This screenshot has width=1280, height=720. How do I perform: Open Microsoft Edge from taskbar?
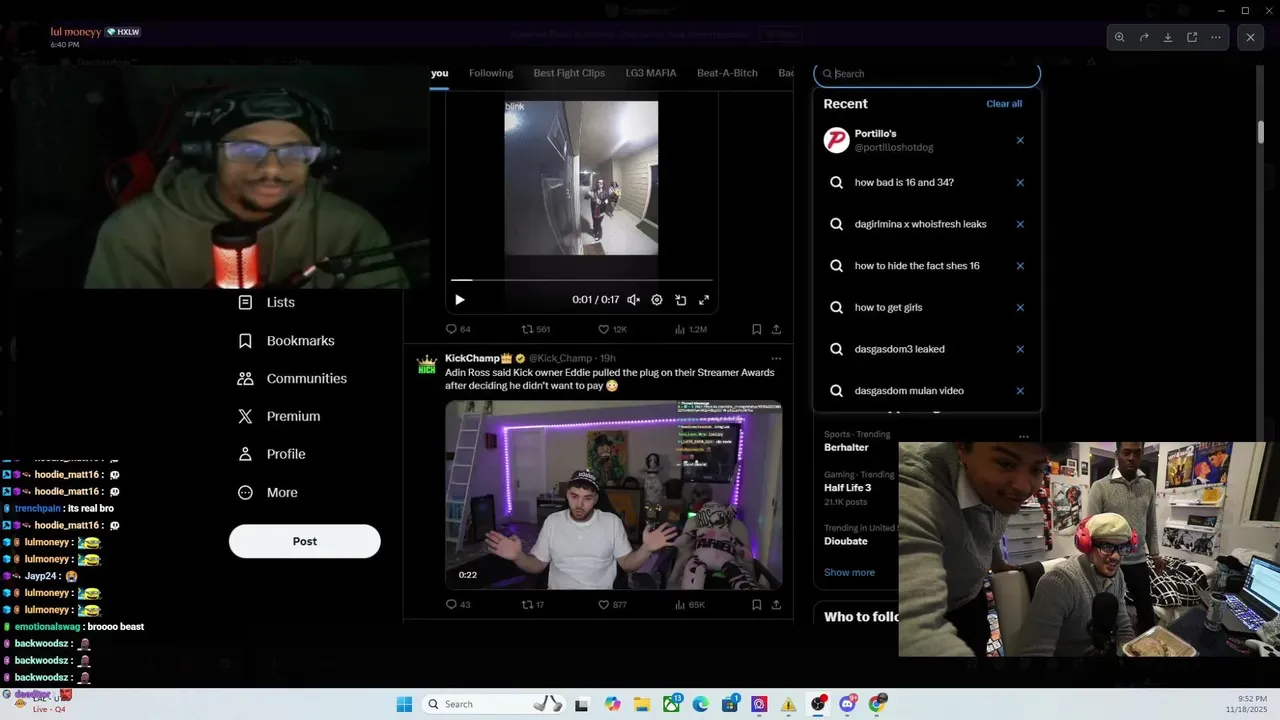point(700,704)
